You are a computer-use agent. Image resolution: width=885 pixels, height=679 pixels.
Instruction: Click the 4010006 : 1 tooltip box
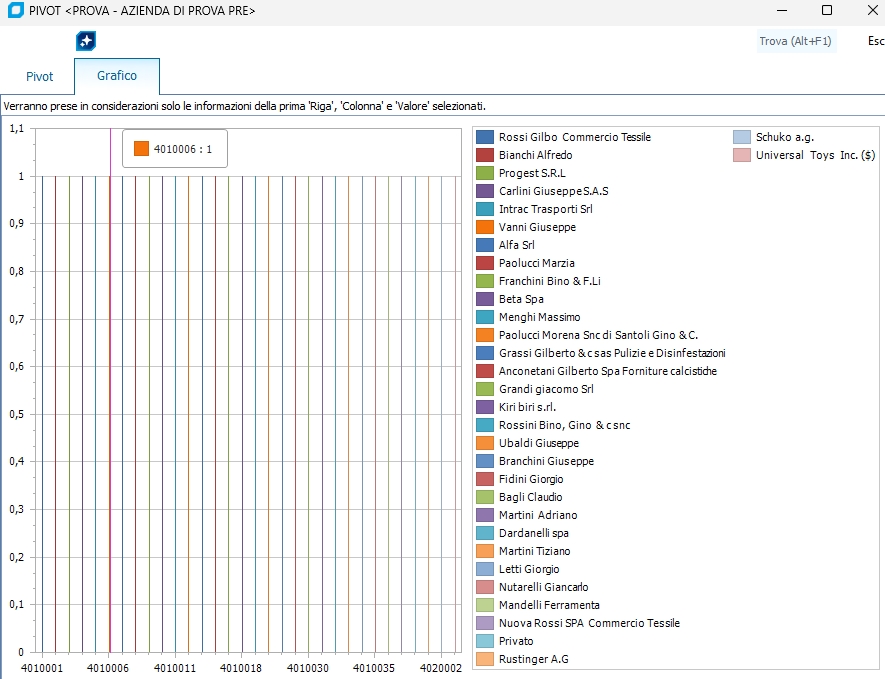(175, 149)
